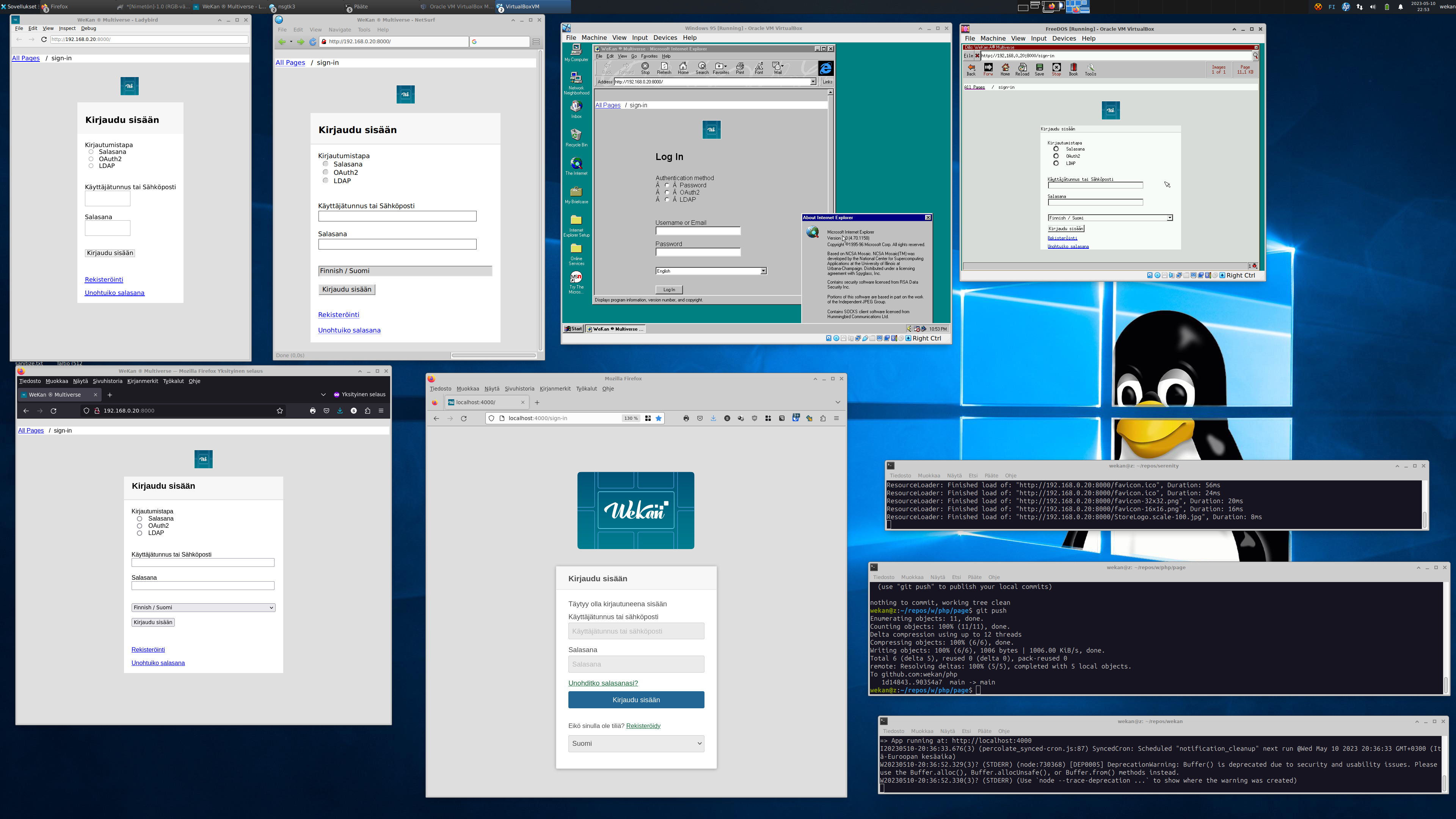Click the Rekisteröinti link in NetSurf
This screenshot has height=819, width=1456.
pos(339,315)
